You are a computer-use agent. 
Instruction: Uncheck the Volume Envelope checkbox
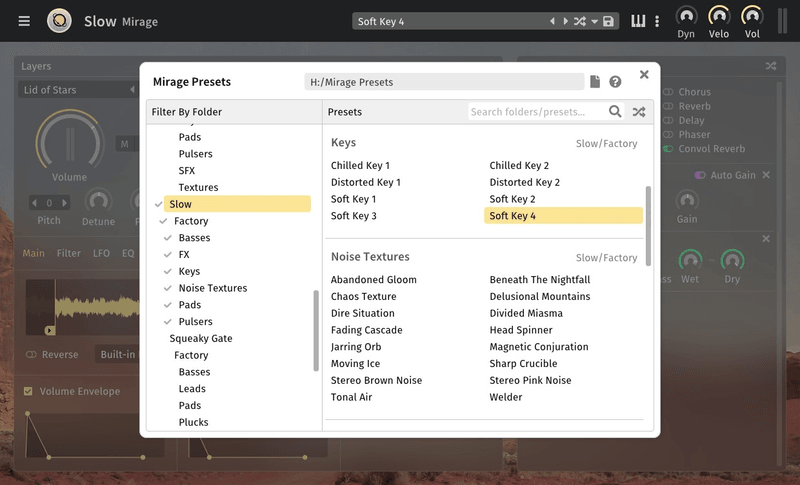28,391
